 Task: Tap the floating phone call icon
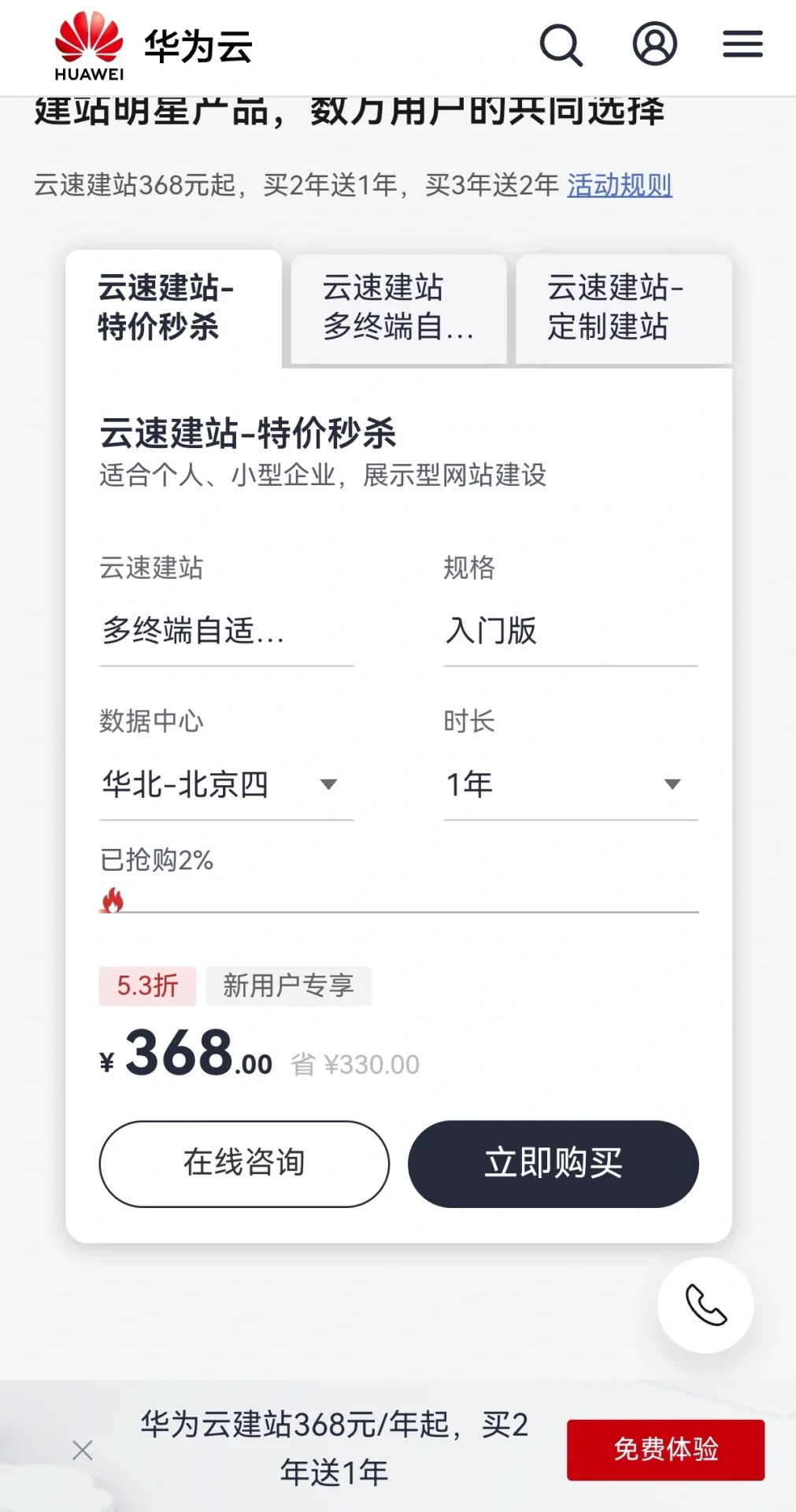tap(705, 1305)
